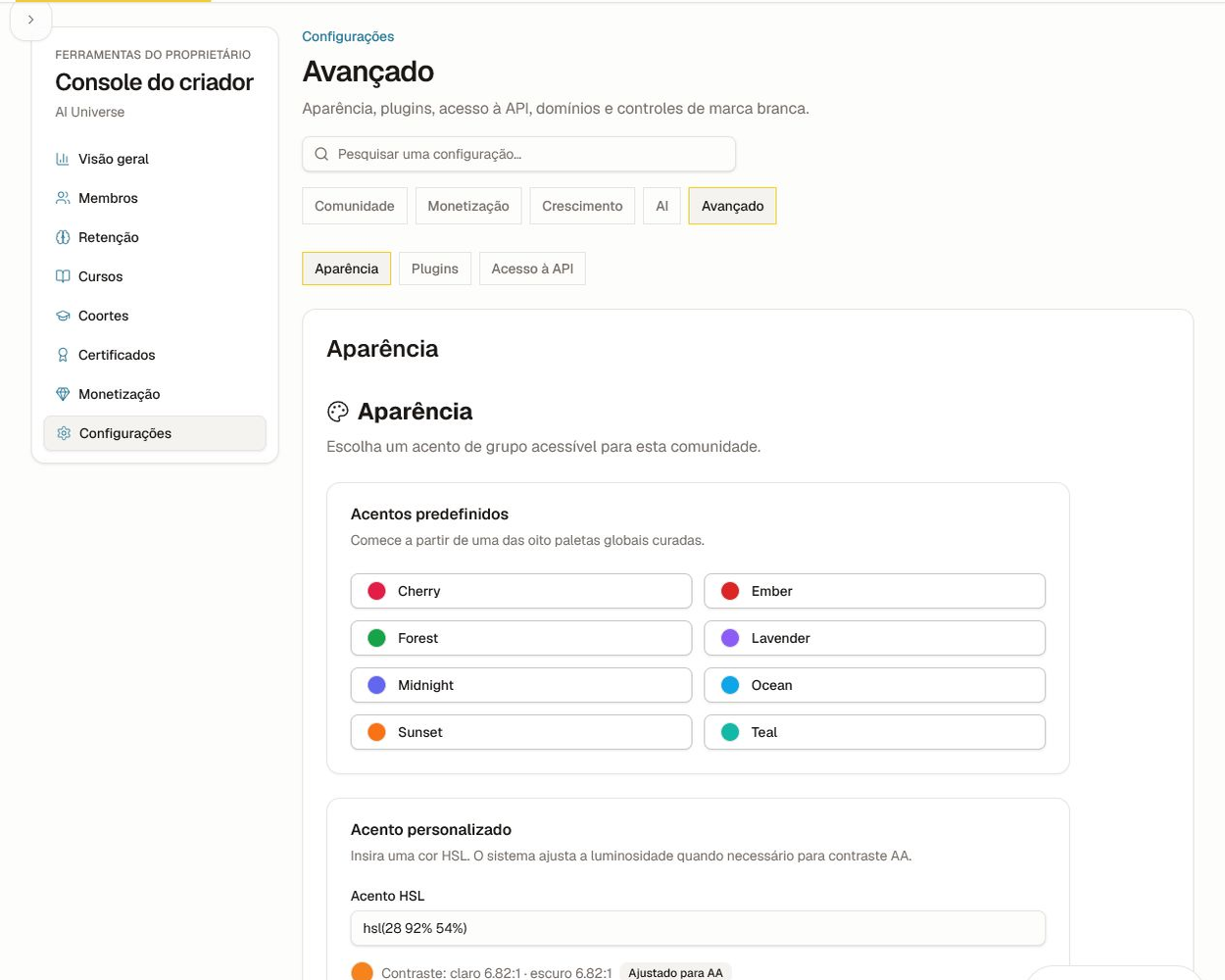Click the Teal color dot

730,732
